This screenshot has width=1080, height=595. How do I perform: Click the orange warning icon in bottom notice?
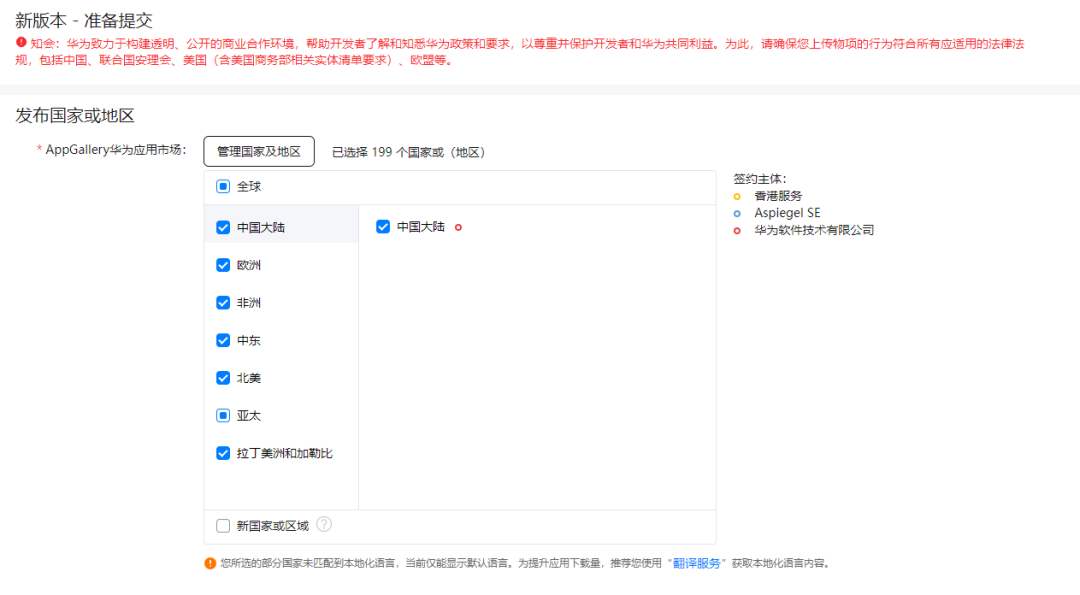(x=210, y=563)
